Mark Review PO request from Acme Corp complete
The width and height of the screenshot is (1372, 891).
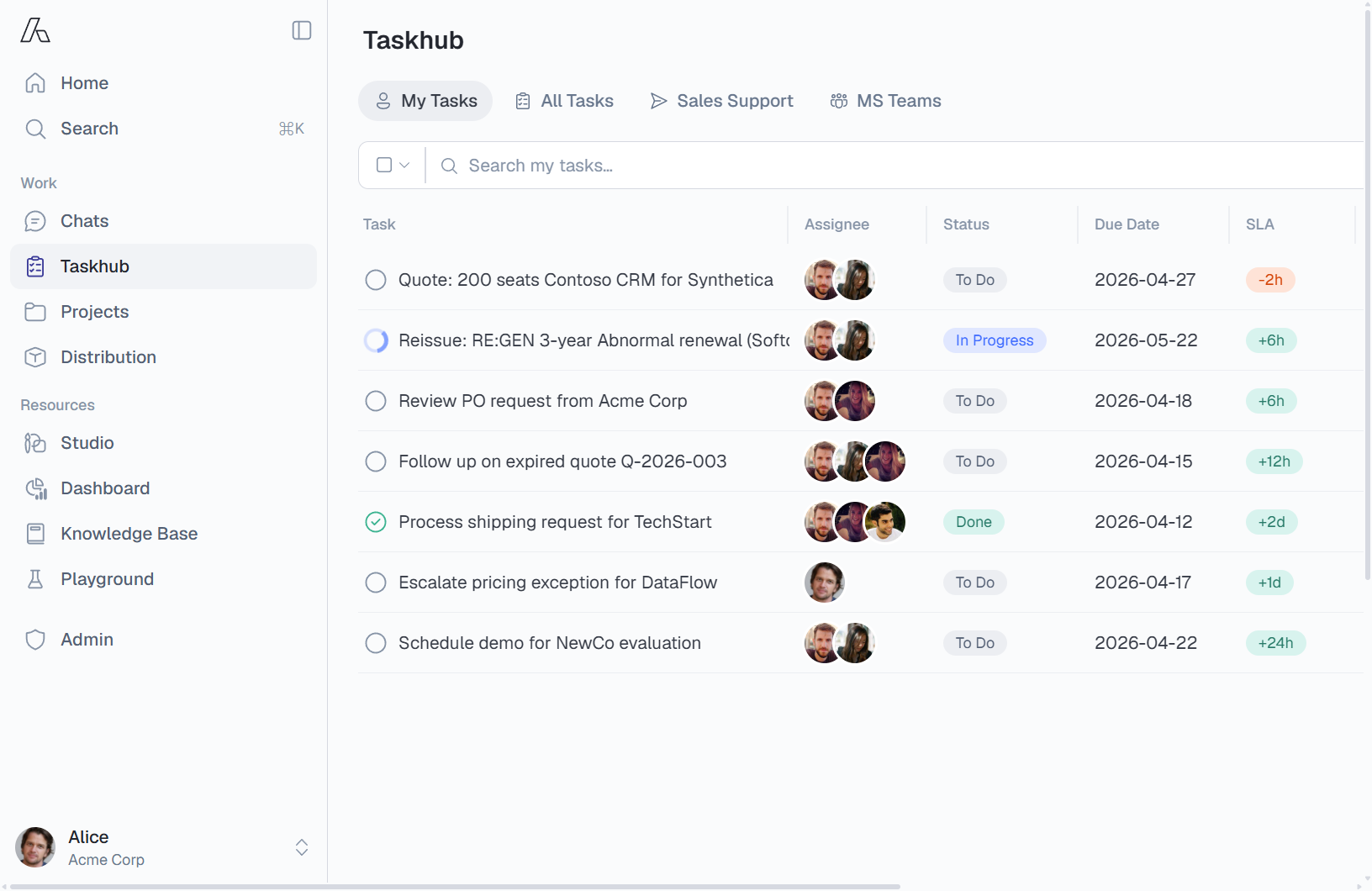pos(376,401)
